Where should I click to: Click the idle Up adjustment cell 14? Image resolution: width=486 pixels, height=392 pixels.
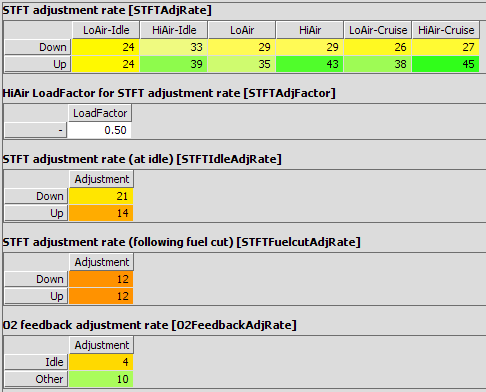click(x=101, y=213)
